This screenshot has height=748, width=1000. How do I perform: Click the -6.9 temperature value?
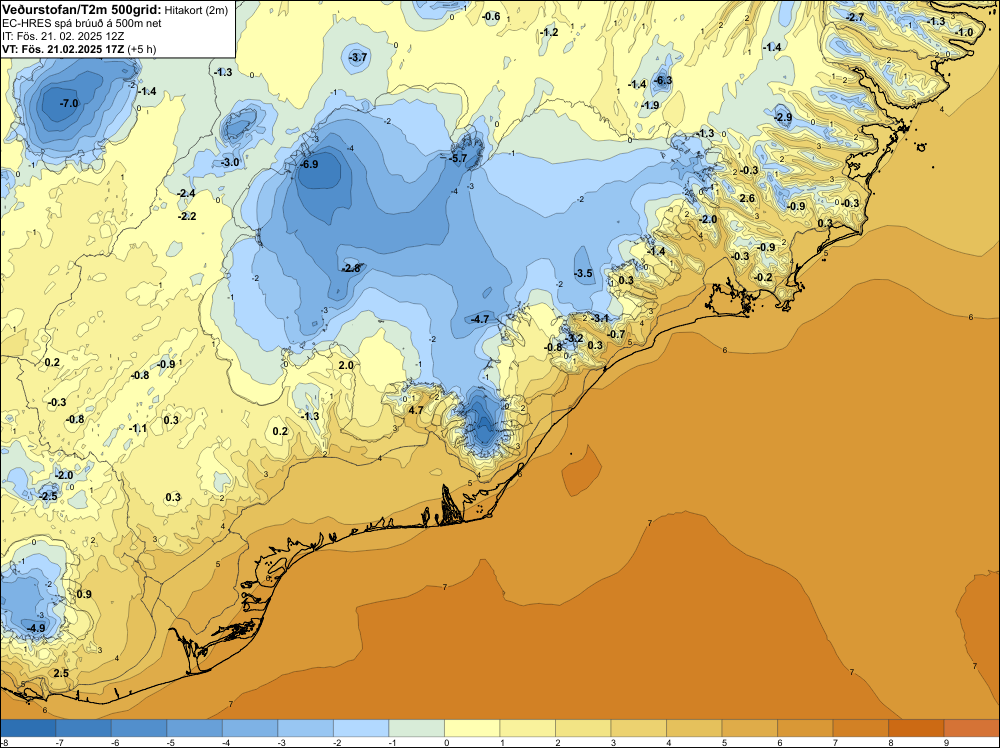[309, 164]
